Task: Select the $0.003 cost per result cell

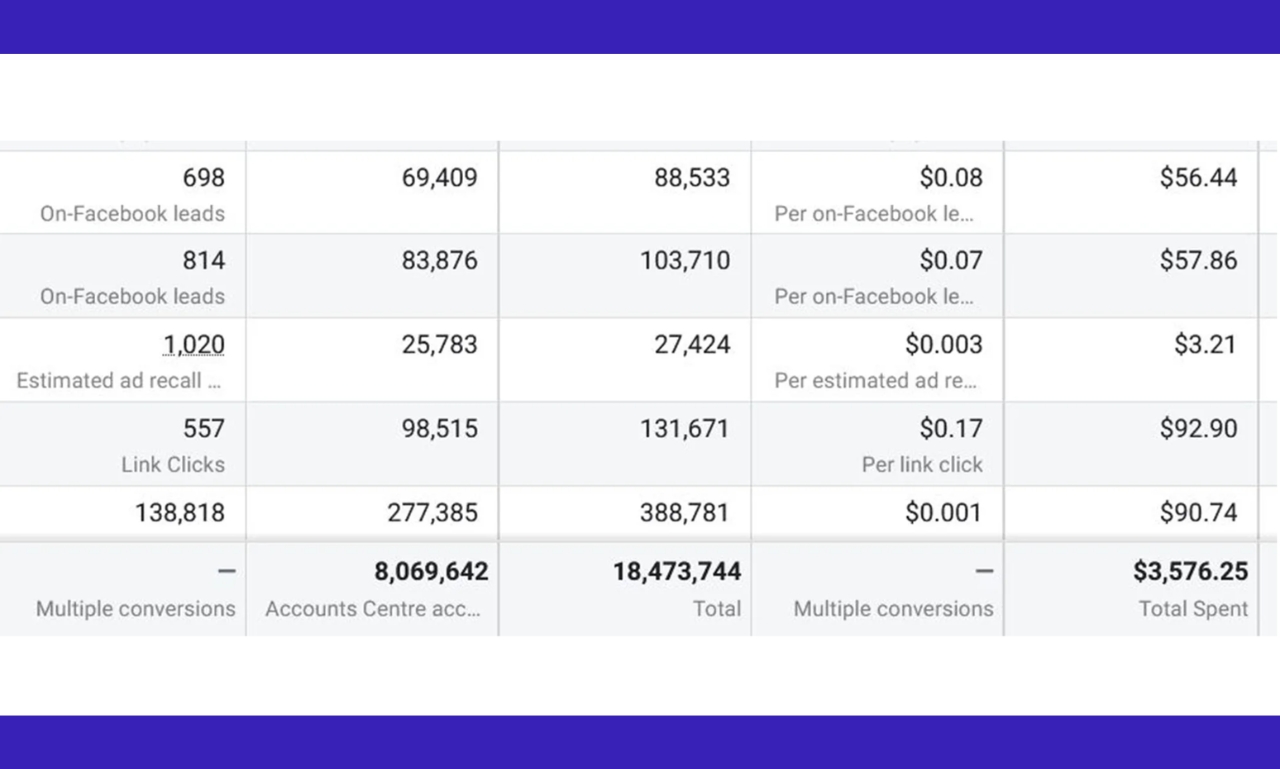Action: point(943,345)
